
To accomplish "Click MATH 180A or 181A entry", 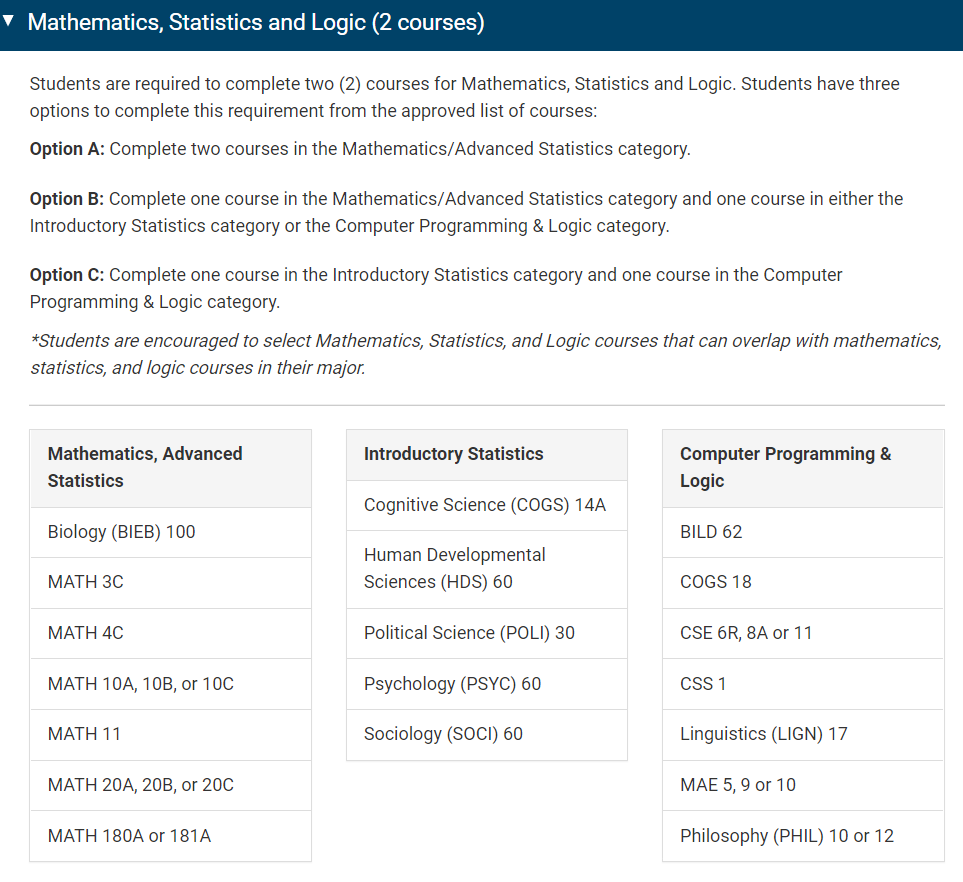I will (x=171, y=836).
